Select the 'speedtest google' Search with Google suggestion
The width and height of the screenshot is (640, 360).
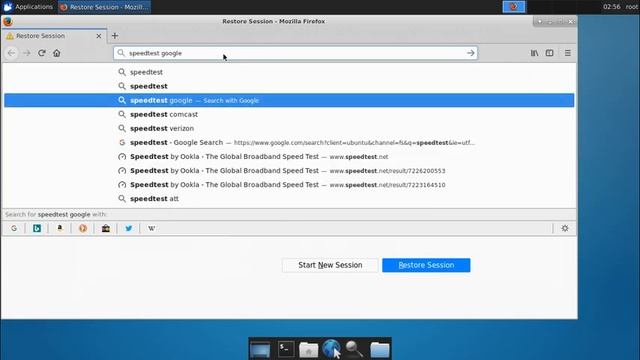click(289, 100)
